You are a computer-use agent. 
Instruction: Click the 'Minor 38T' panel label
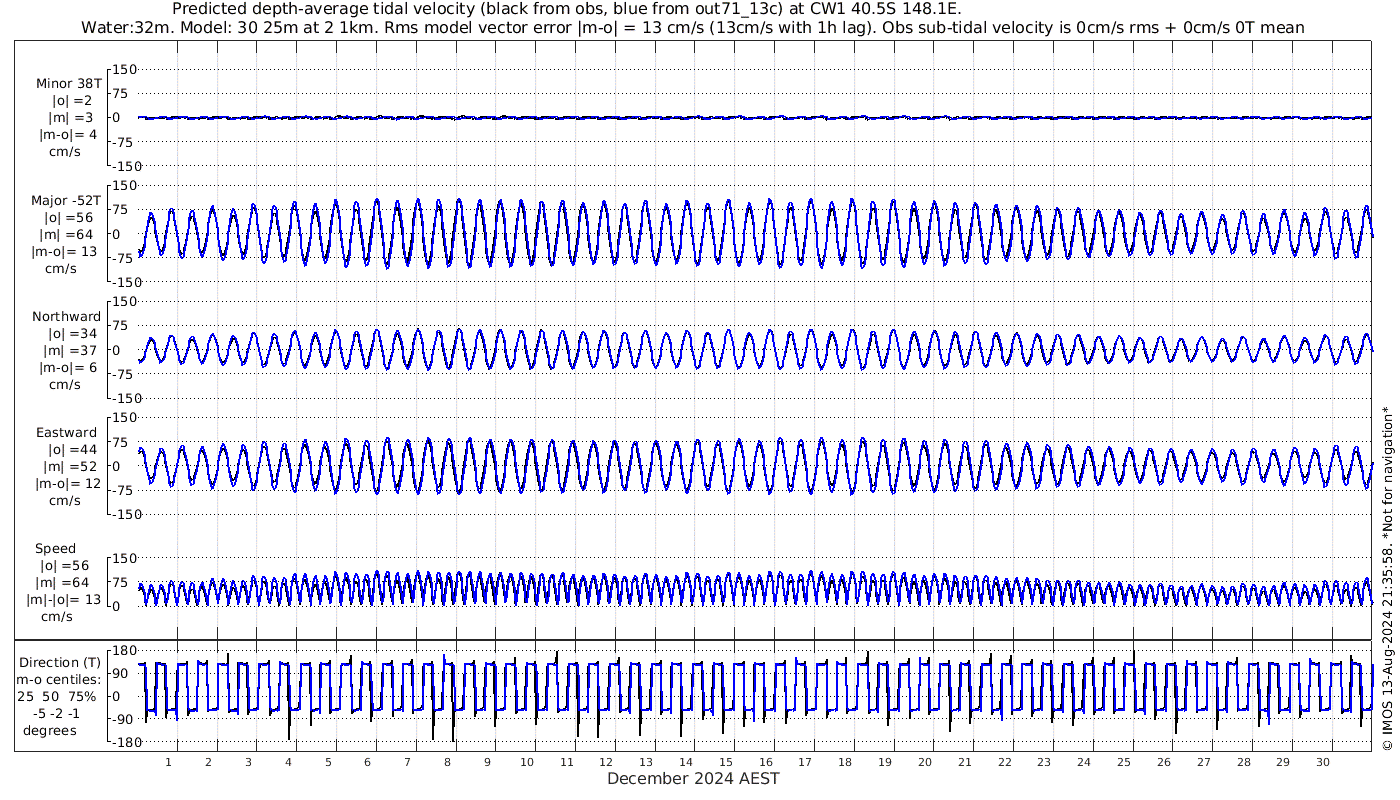(68, 84)
